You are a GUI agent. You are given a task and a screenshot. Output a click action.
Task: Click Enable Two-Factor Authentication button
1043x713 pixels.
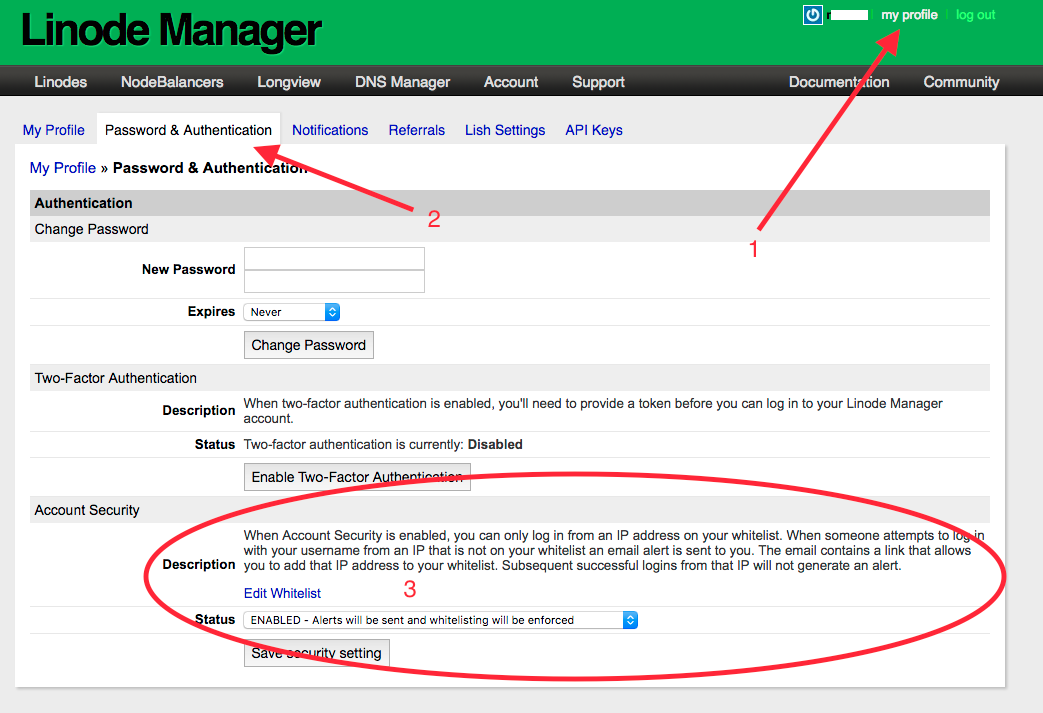coord(357,477)
